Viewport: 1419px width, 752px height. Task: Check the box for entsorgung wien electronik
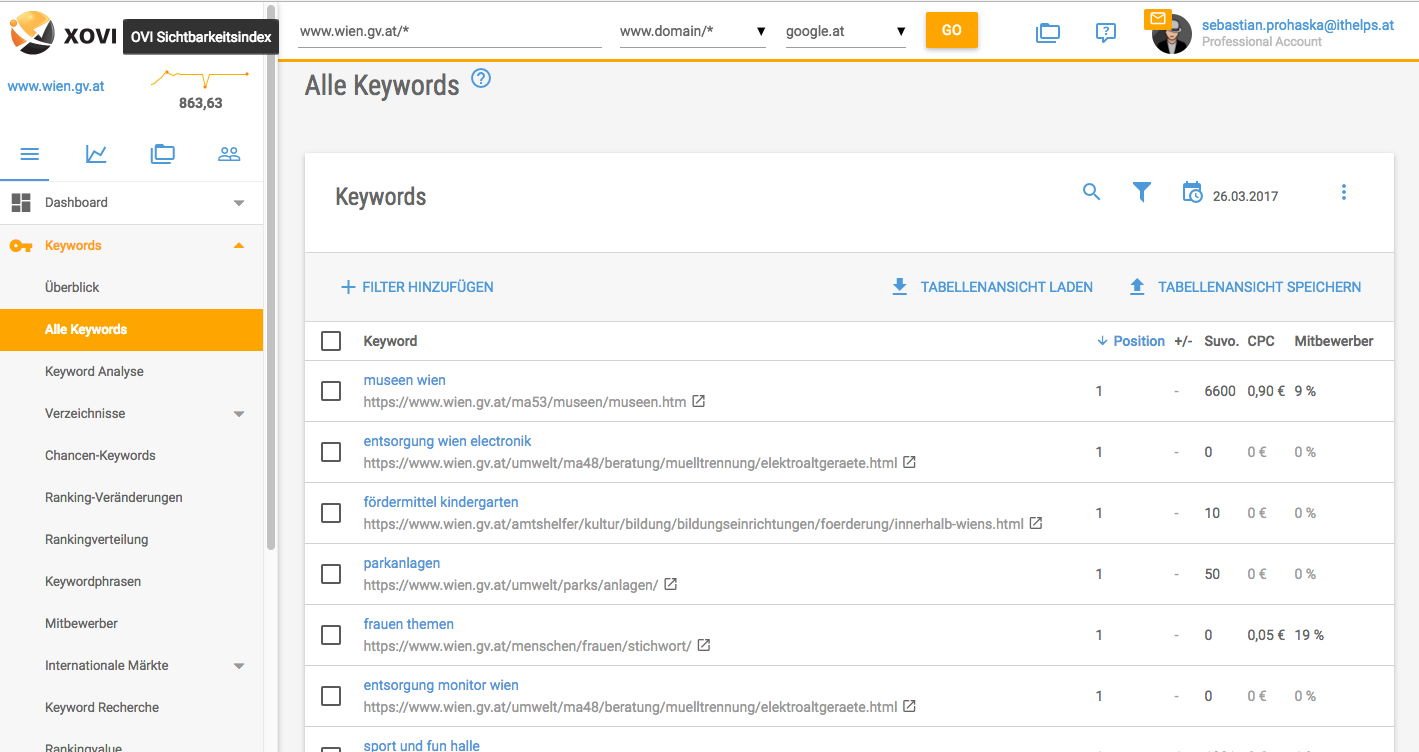tap(331, 452)
